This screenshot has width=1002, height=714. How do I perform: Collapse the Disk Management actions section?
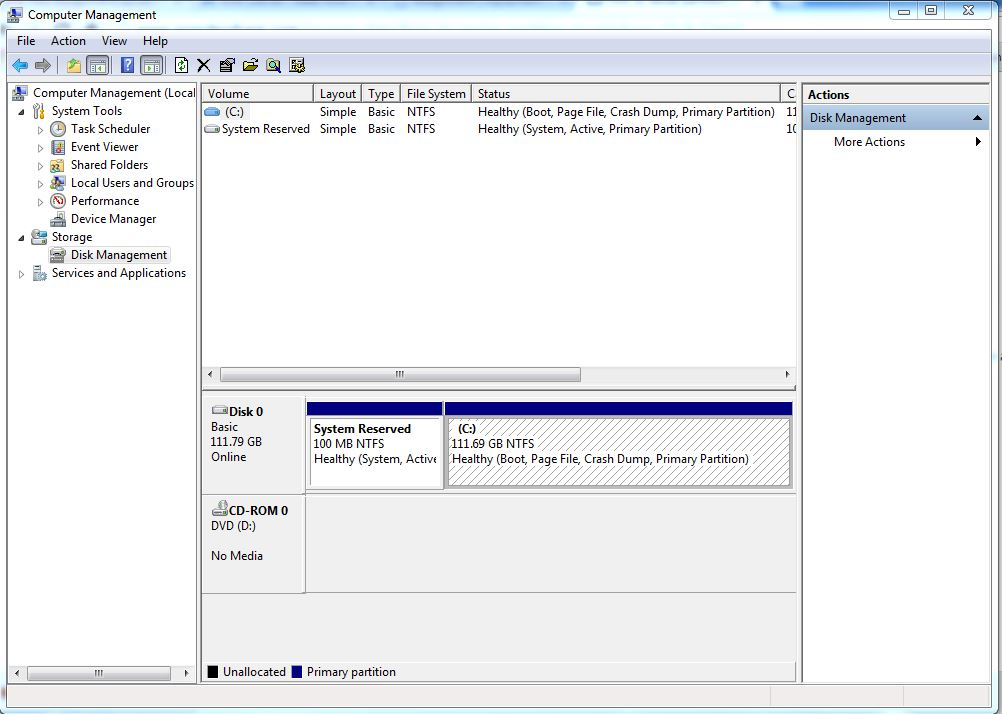click(977, 118)
